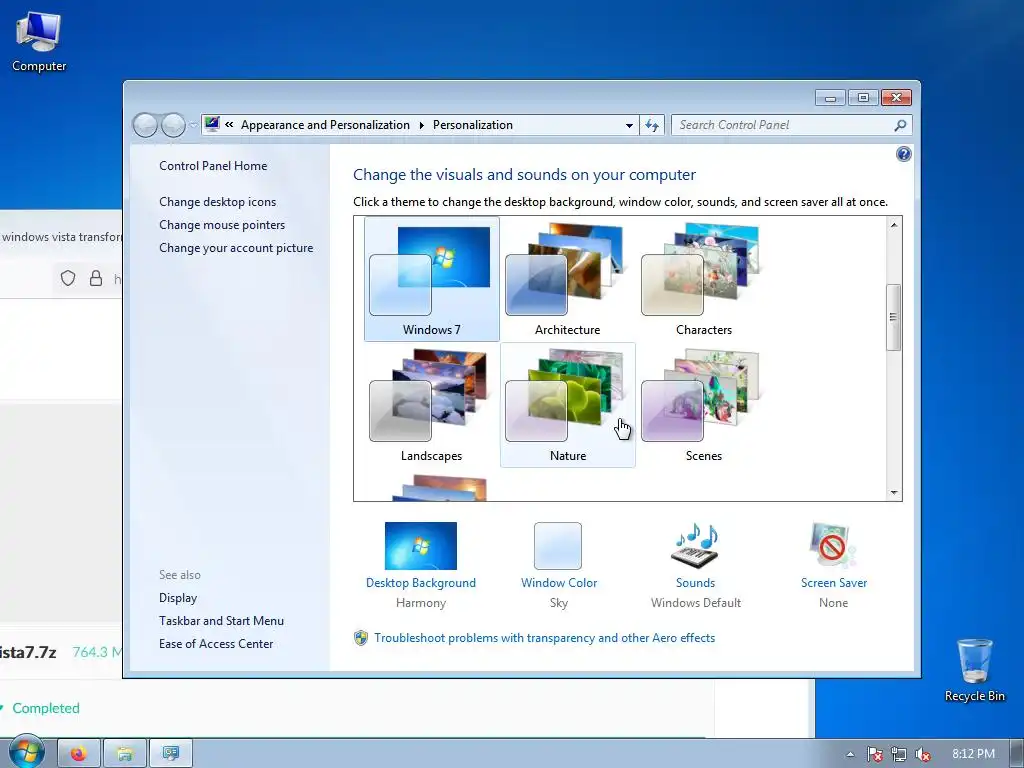1024x768 pixels.
Task: Open the Screen Saver settings icon
Action: tap(833, 546)
